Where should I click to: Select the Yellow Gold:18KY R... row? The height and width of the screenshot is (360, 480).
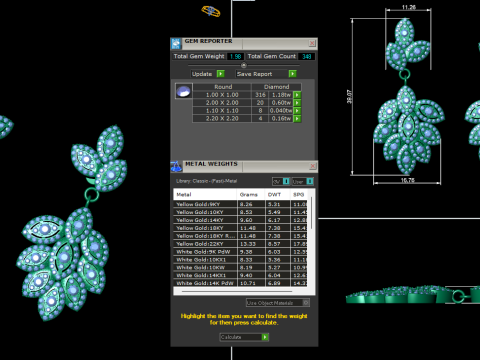pos(240,236)
